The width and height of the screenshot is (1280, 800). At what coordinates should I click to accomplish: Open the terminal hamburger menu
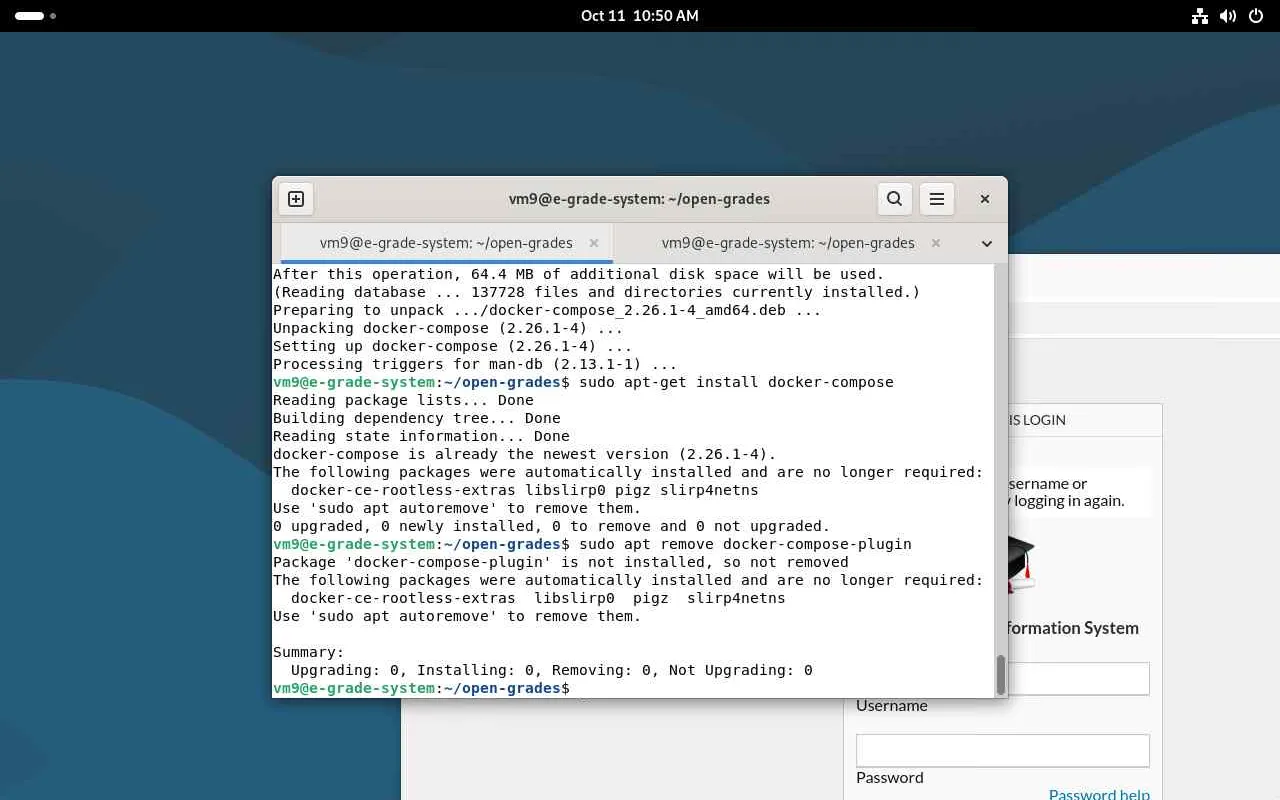point(937,199)
